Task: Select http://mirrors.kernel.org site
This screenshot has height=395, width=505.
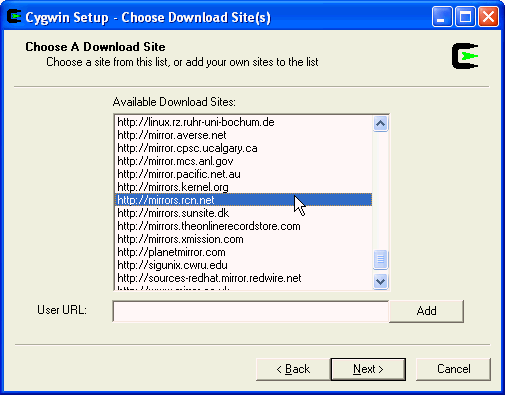Action: click(243, 187)
